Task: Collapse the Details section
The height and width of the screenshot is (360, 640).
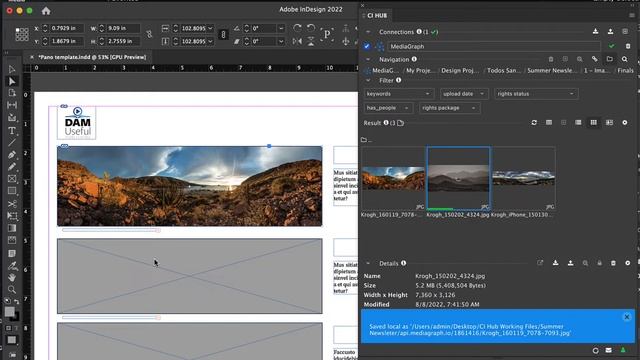Action: (368, 263)
